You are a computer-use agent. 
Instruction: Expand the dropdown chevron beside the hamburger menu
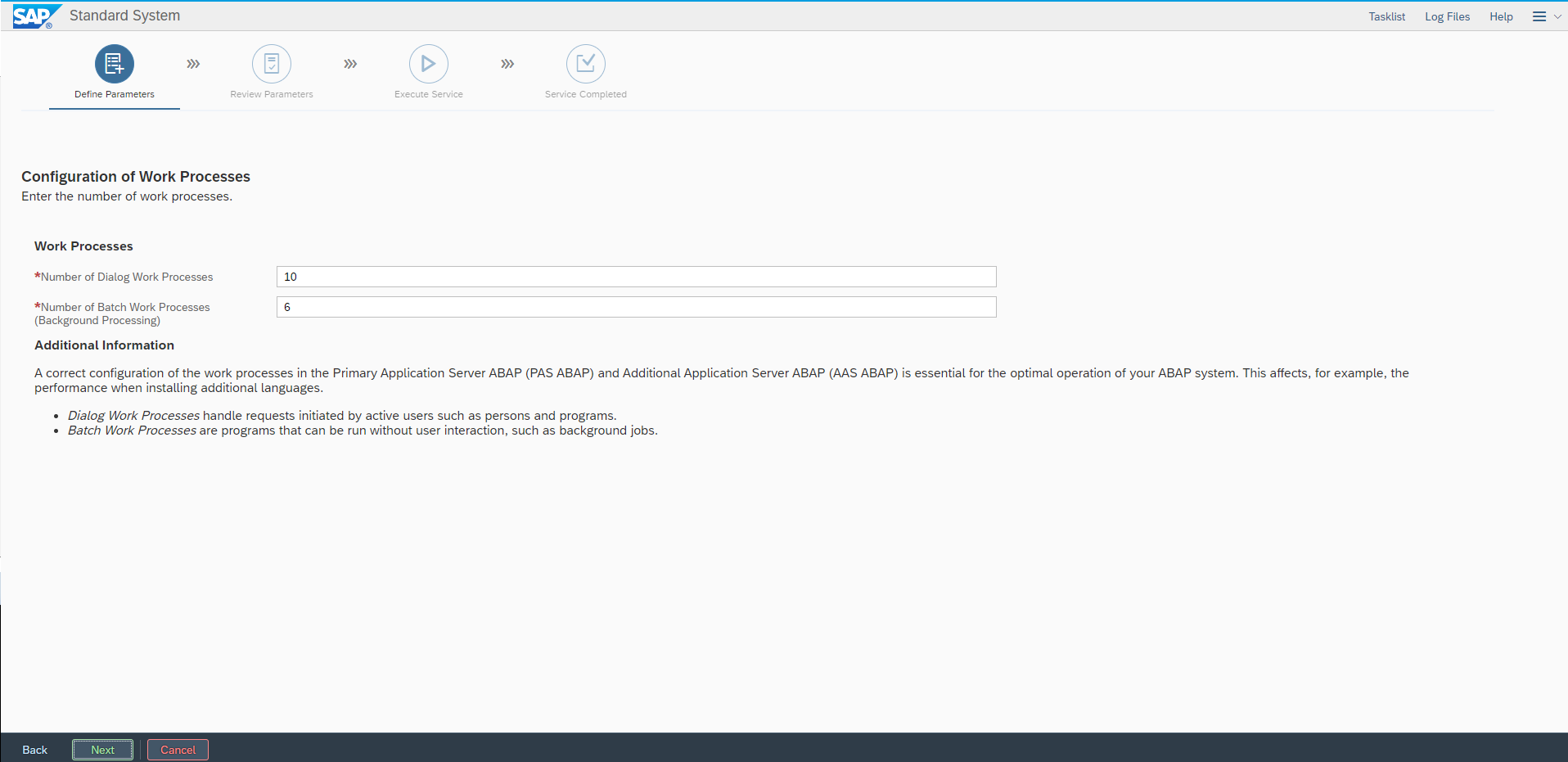pos(1557,16)
